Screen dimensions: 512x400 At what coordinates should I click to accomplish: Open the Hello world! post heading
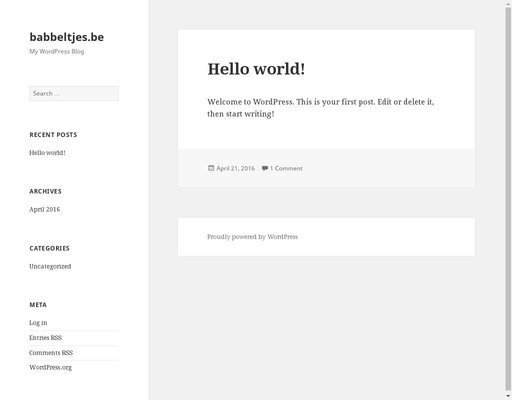pos(256,69)
